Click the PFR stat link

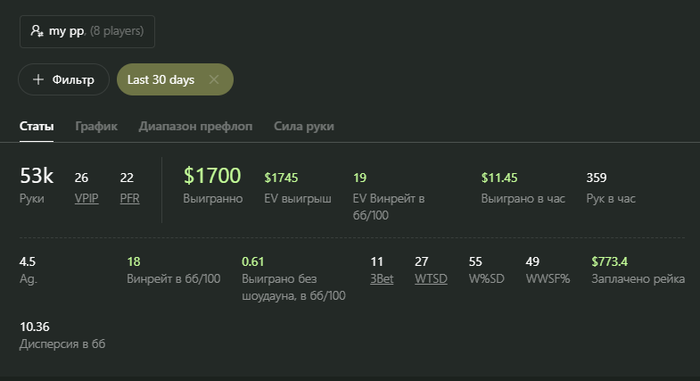pyautogui.click(x=129, y=198)
